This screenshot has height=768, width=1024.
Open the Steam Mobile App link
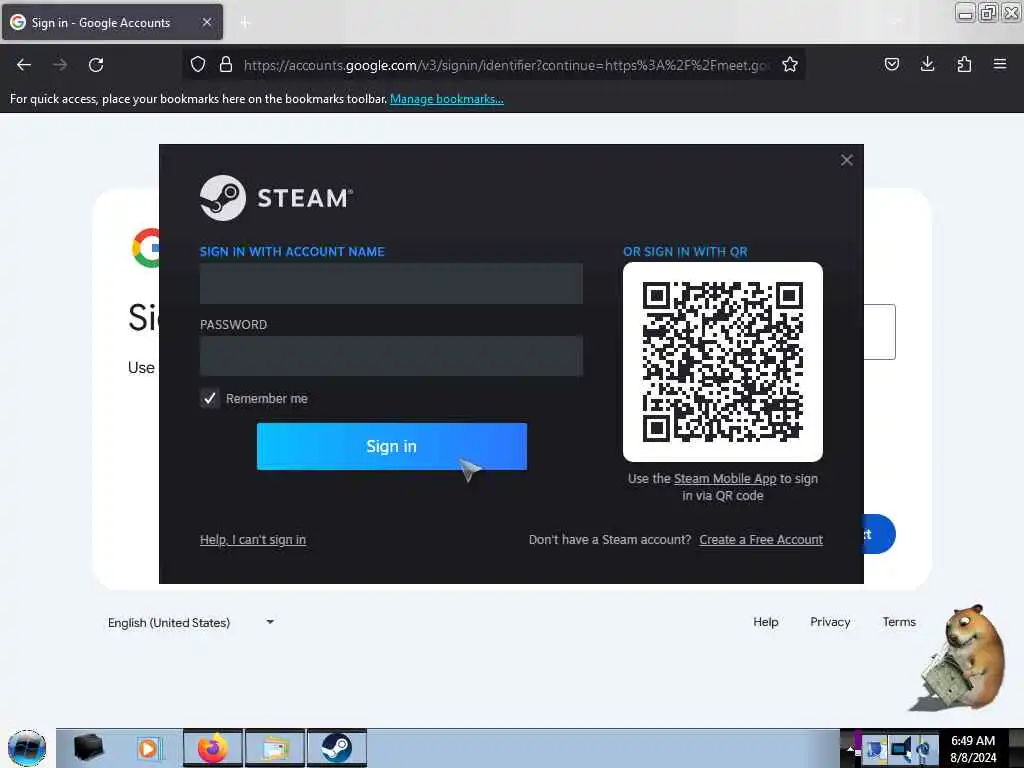[725, 479]
